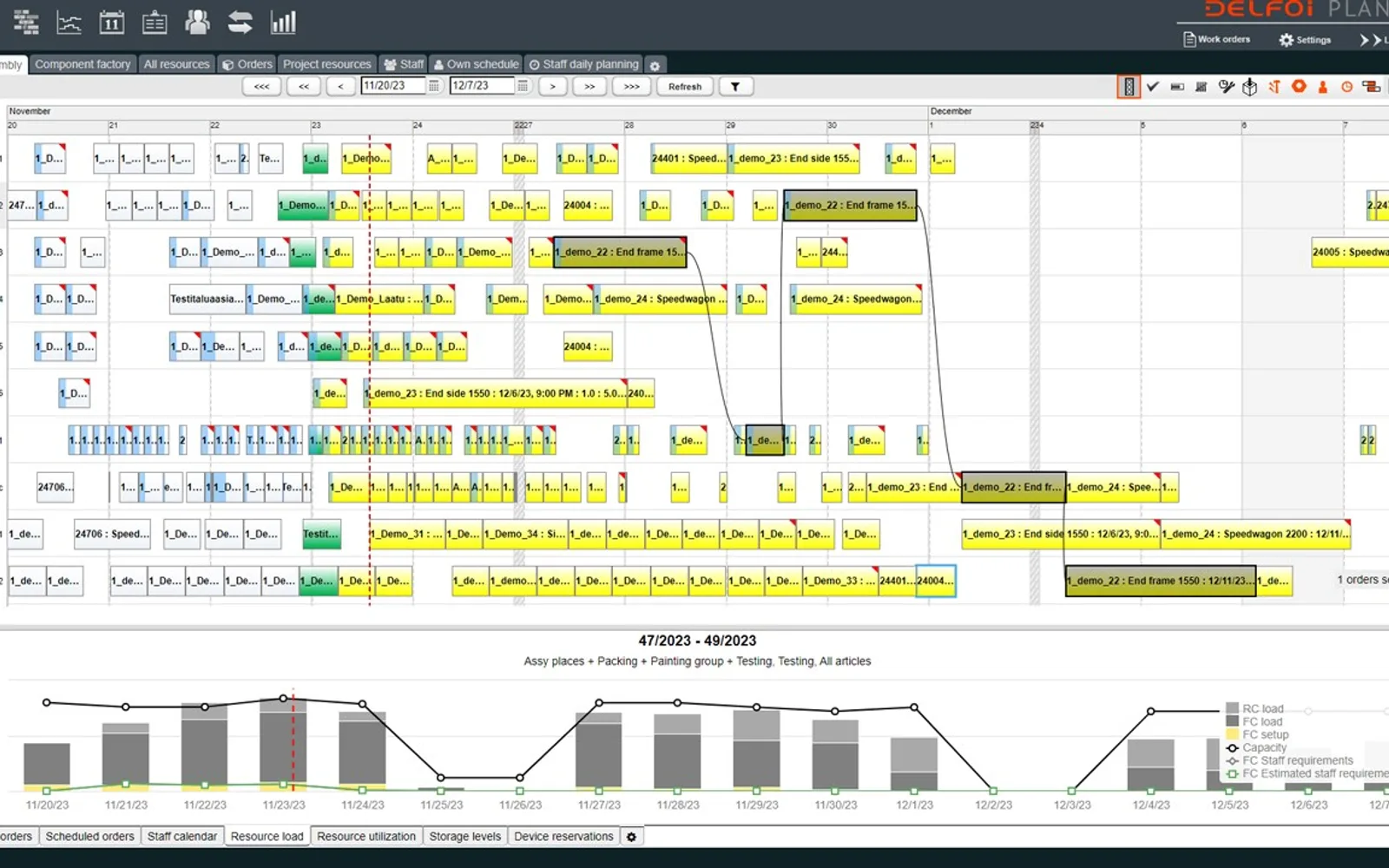
Task: Switch to Staff daily planning tab
Action: 584,64
